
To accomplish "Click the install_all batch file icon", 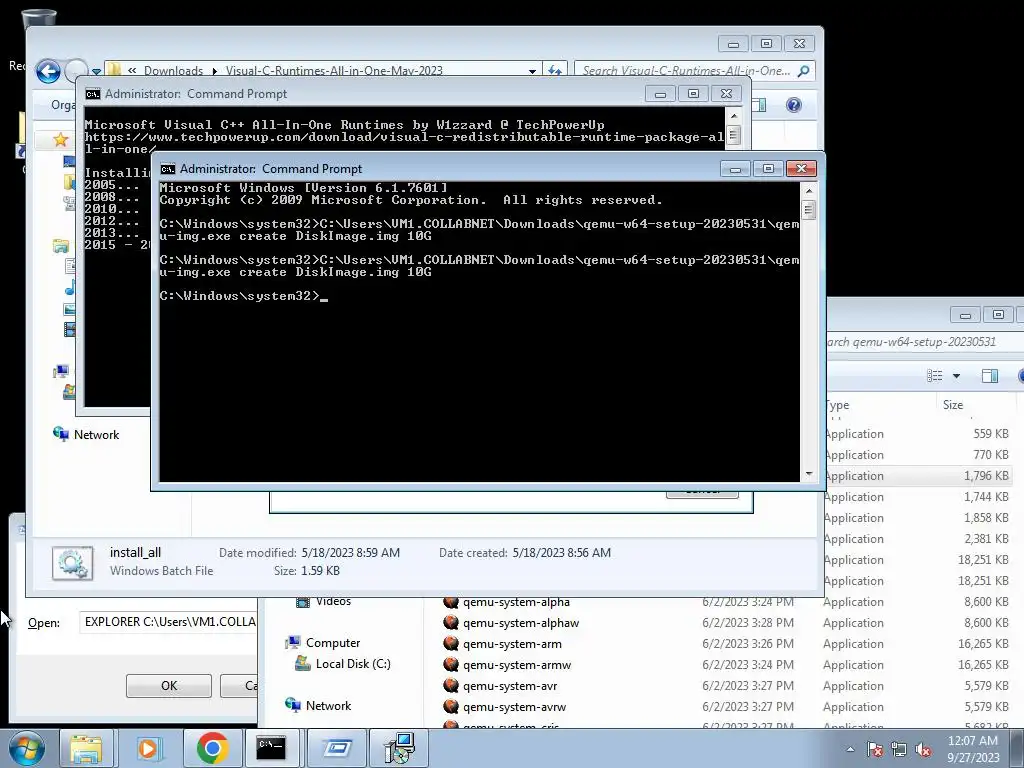I will [x=72, y=562].
